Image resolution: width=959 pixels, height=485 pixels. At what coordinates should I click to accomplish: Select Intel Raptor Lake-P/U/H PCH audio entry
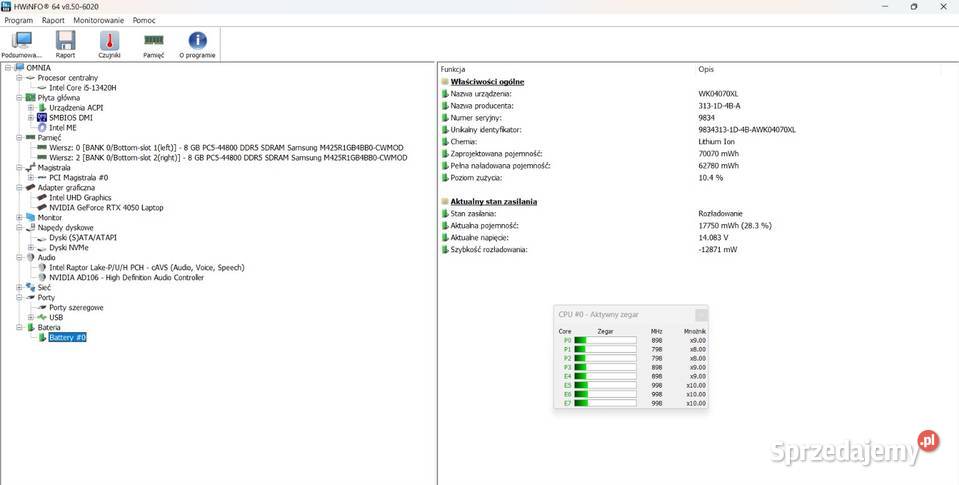pyautogui.click(x=147, y=267)
